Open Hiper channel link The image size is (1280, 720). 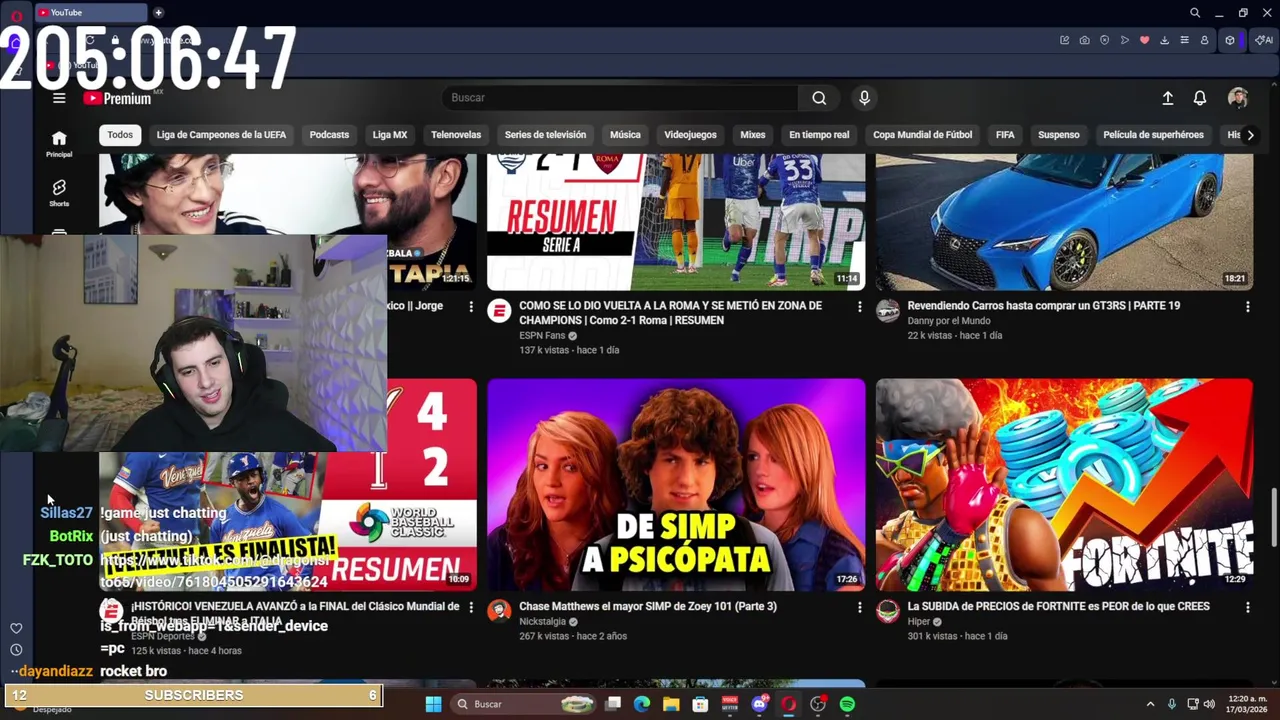click(x=920, y=621)
